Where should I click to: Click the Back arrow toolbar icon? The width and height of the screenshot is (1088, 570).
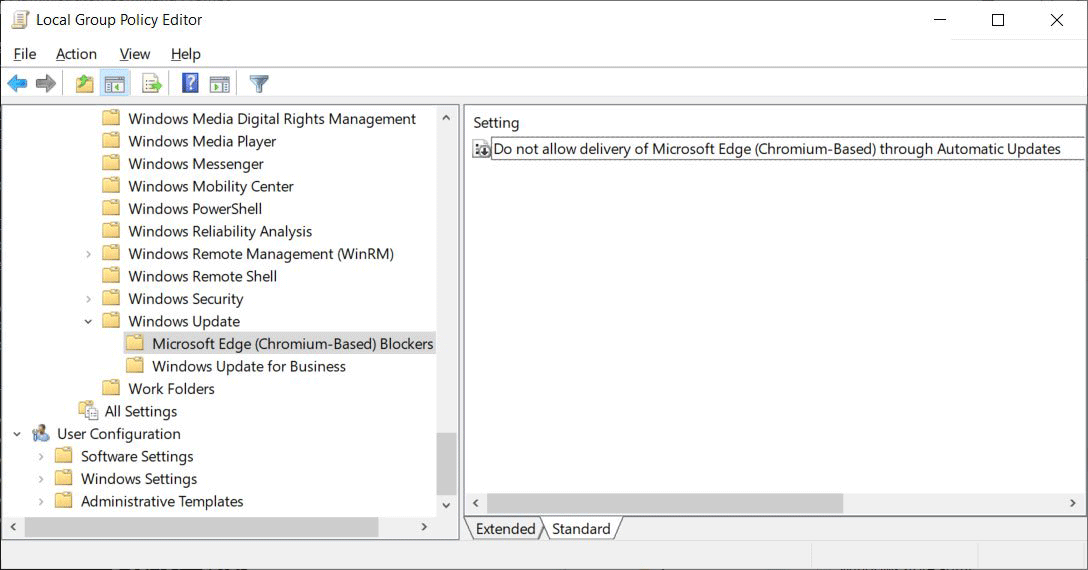pos(17,84)
